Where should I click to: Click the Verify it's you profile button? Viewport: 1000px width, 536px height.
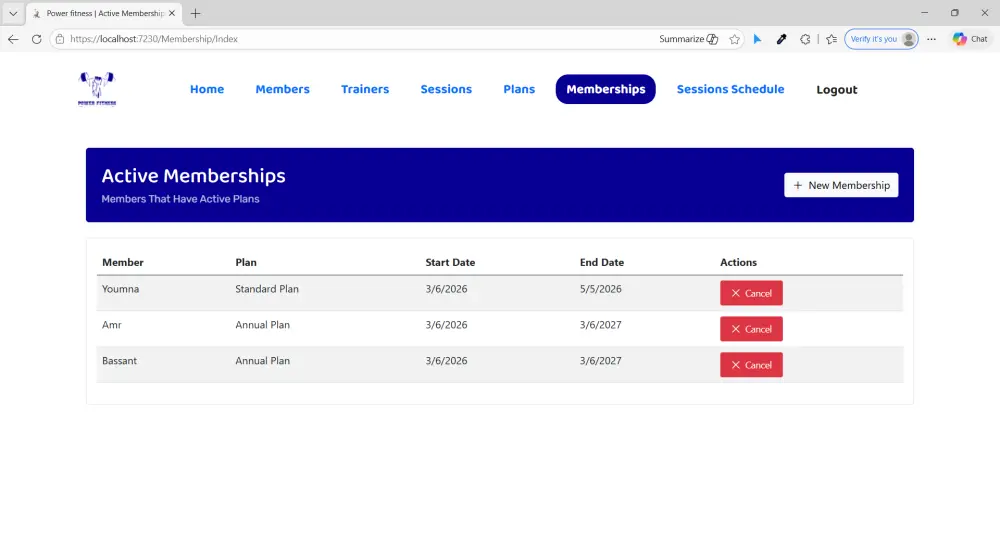(881, 39)
